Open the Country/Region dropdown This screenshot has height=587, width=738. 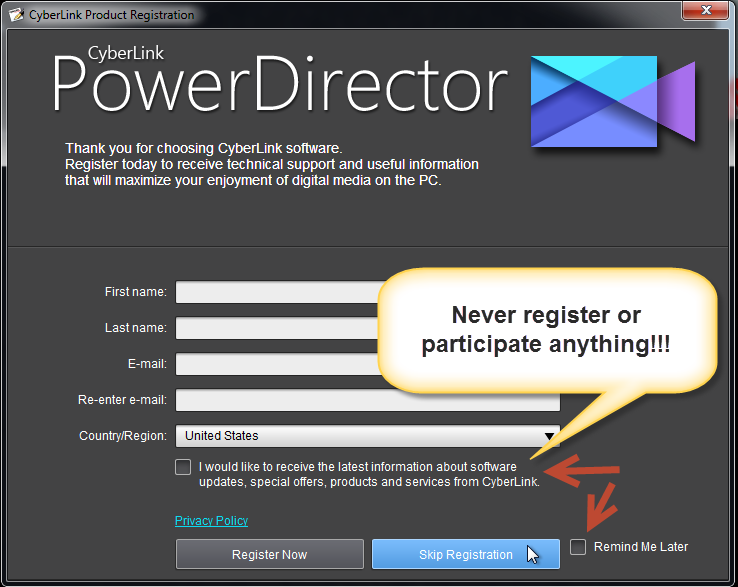[368, 436]
